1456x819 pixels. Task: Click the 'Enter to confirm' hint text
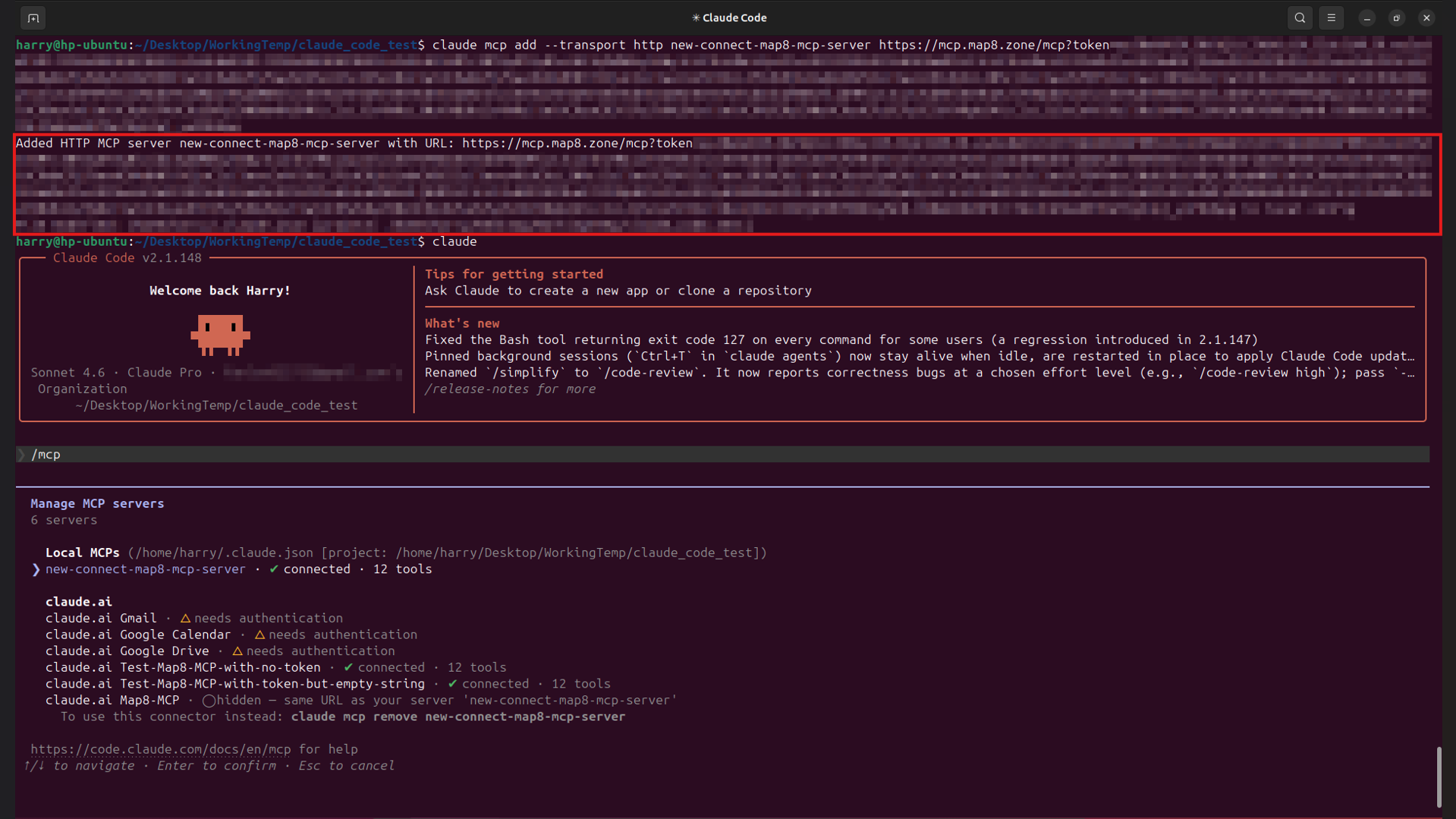pos(216,766)
